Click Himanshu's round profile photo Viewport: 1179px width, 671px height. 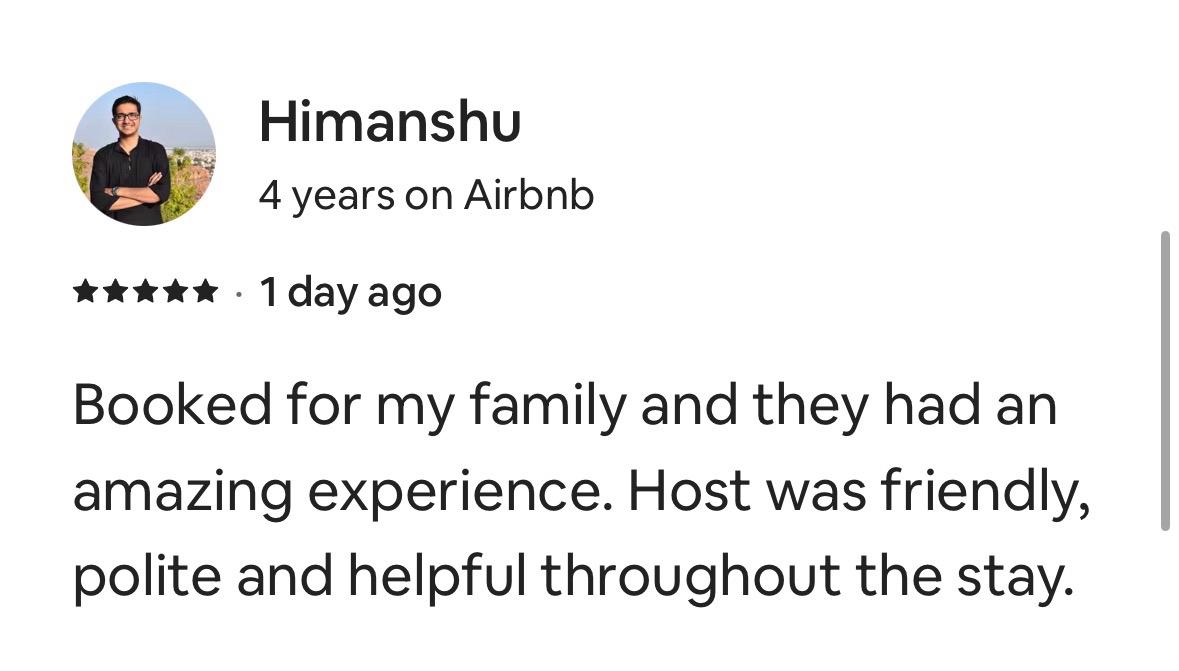[x=143, y=153]
